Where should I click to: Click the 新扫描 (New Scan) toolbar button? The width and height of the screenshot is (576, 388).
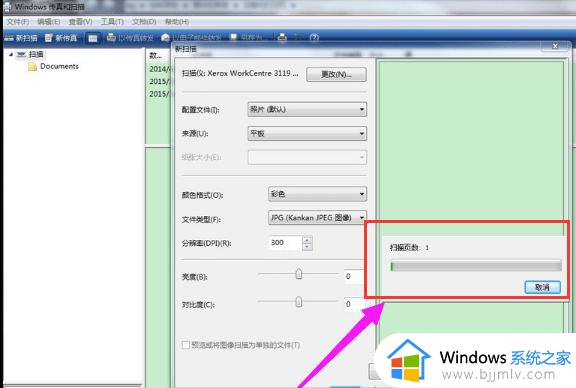coord(21,38)
